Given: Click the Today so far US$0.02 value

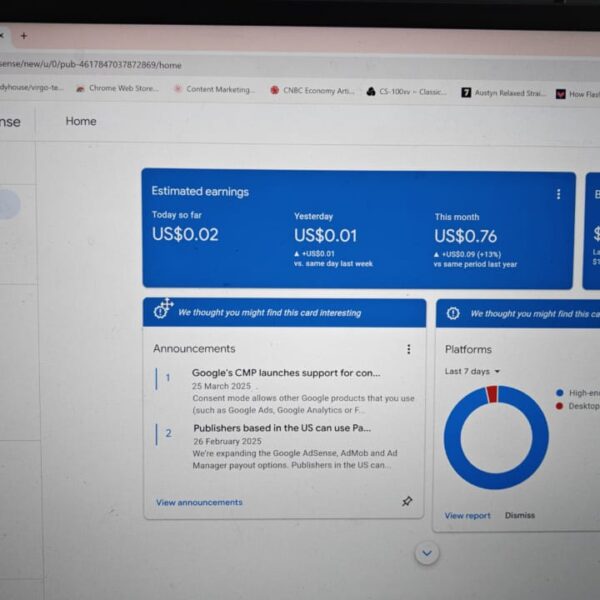Looking at the screenshot, I should 185,234.
